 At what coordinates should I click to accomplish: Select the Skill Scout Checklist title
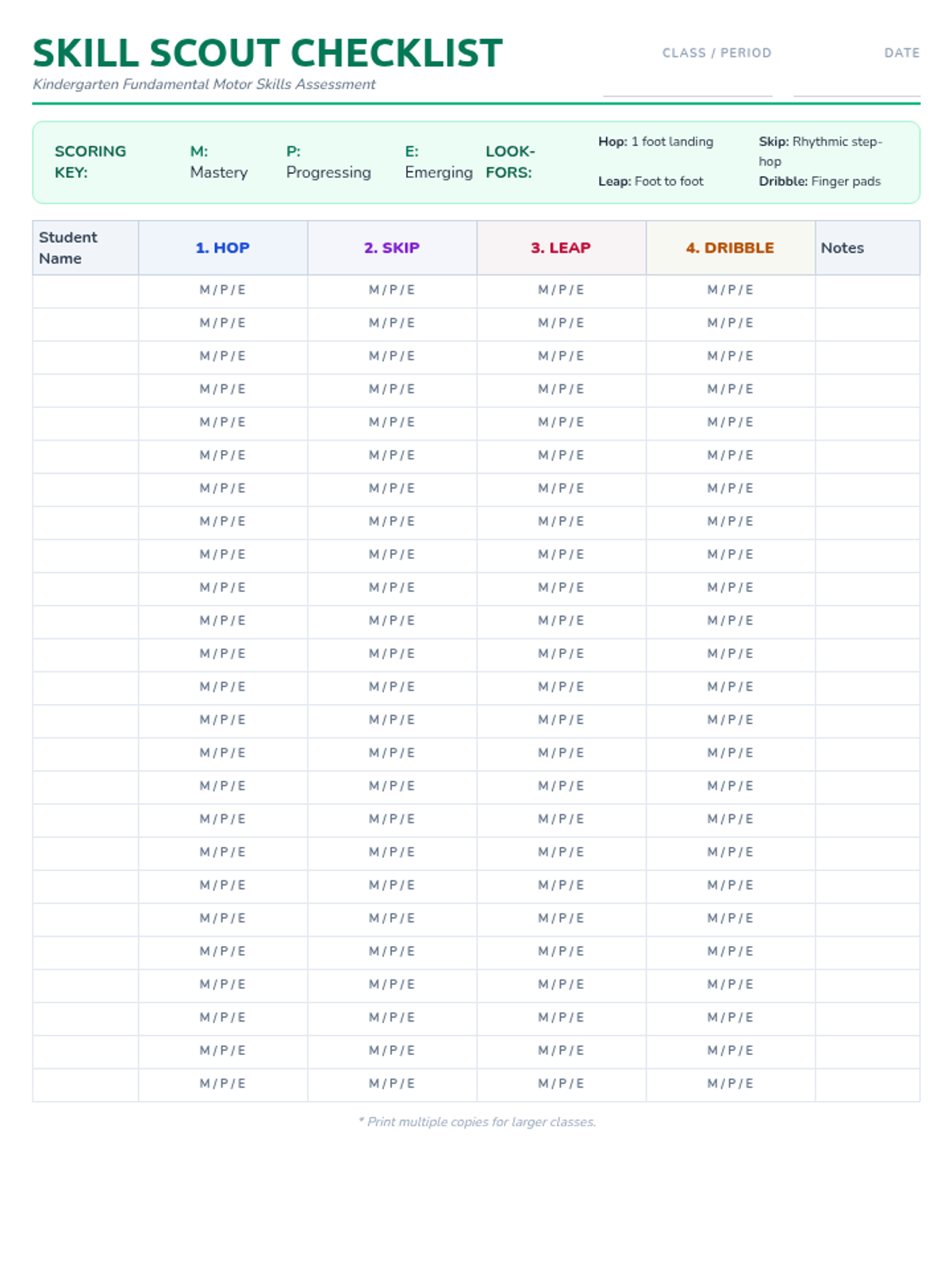tap(267, 53)
